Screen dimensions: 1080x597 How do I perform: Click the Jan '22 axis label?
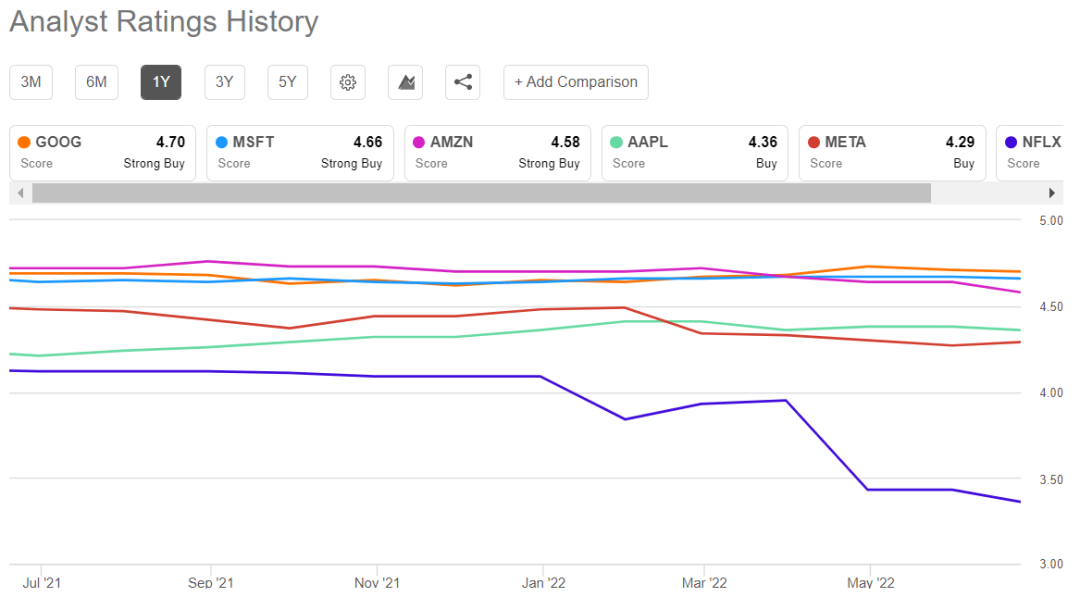pos(546,582)
